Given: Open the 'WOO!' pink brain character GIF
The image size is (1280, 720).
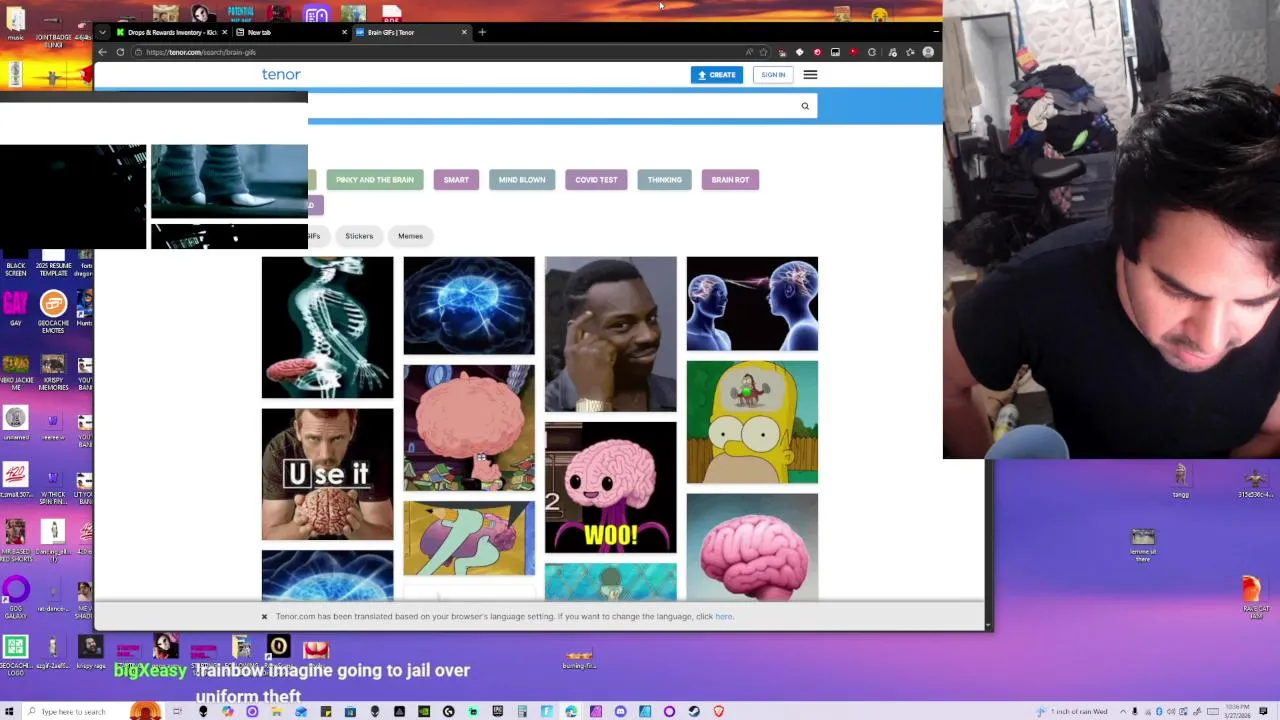Looking at the screenshot, I should [x=610, y=487].
